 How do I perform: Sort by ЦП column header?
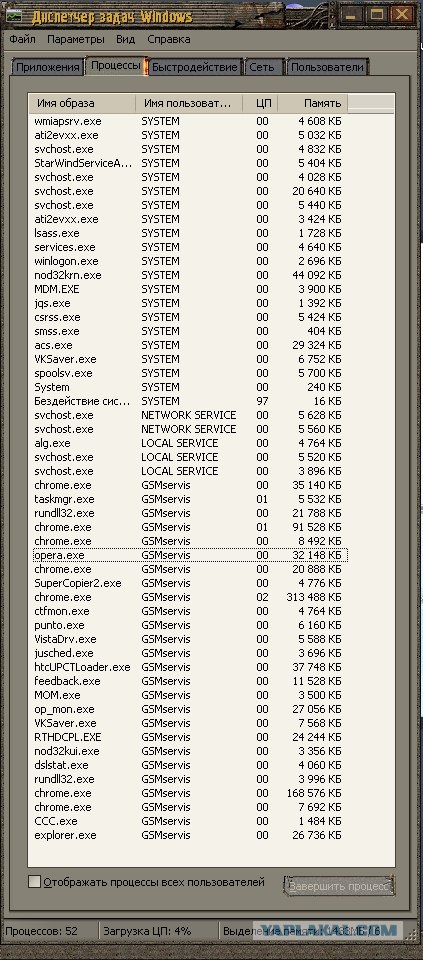coord(260,103)
